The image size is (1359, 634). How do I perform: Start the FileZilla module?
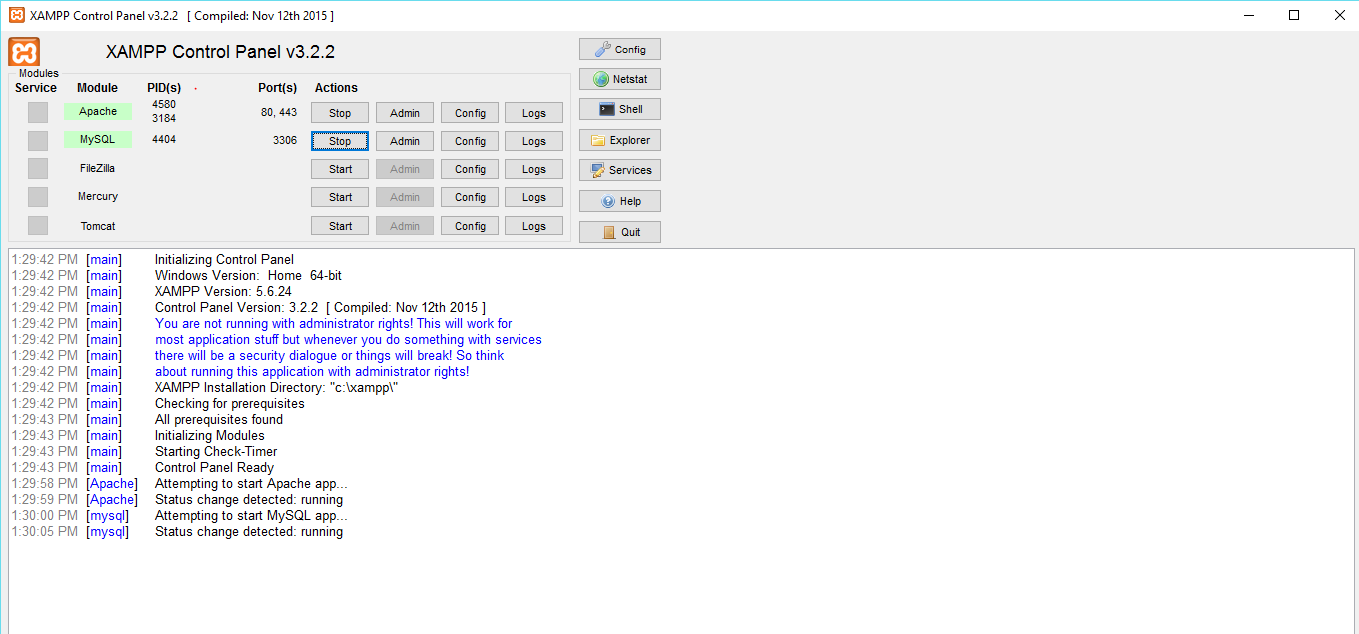339,168
